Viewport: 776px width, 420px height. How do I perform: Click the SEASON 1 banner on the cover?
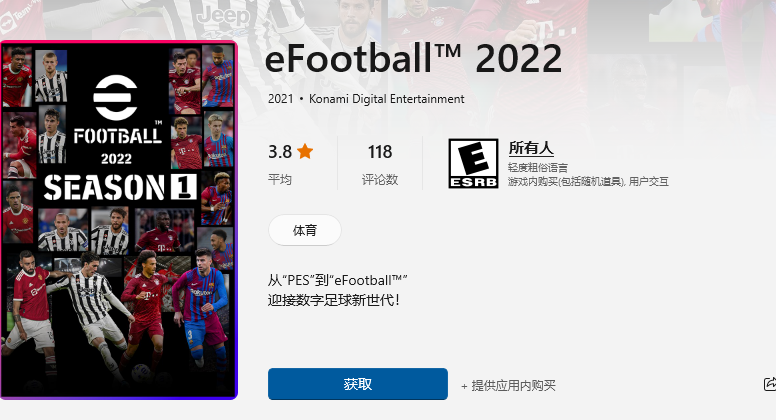coord(120,187)
